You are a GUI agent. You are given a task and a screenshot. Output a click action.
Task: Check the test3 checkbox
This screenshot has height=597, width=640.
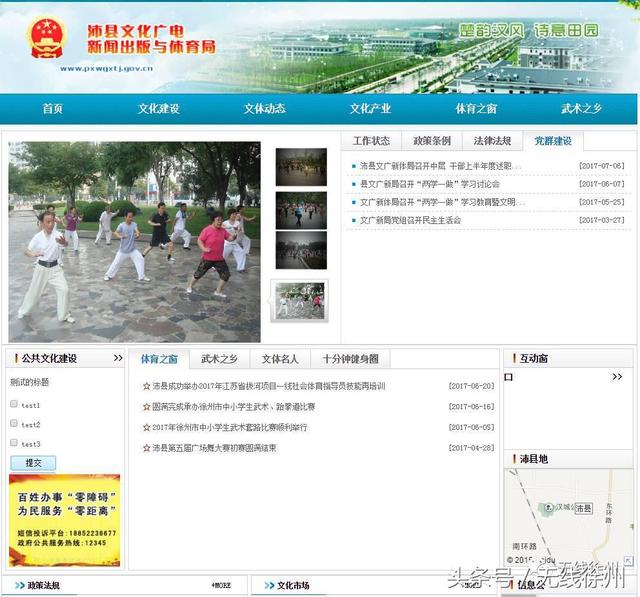(14, 442)
